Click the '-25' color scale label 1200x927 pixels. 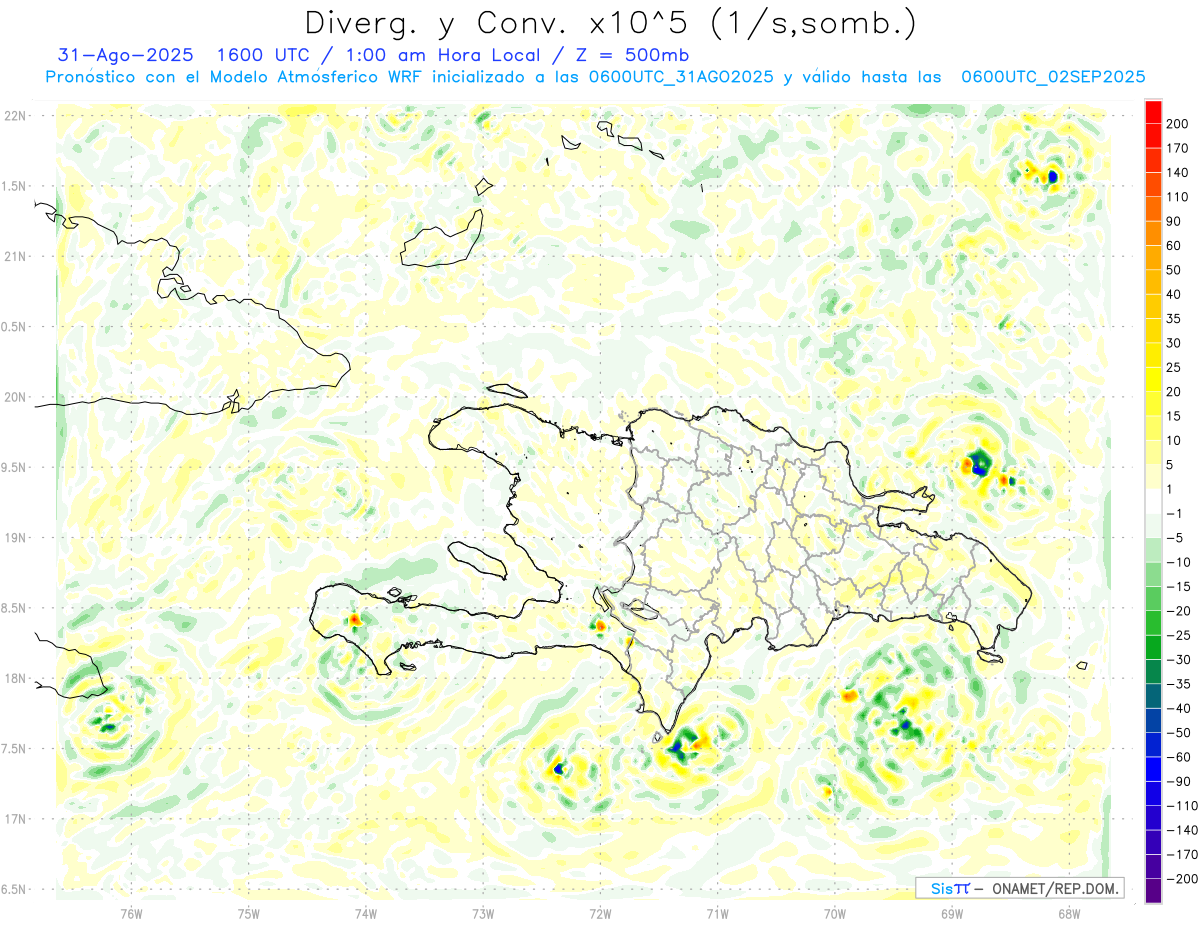1178,635
